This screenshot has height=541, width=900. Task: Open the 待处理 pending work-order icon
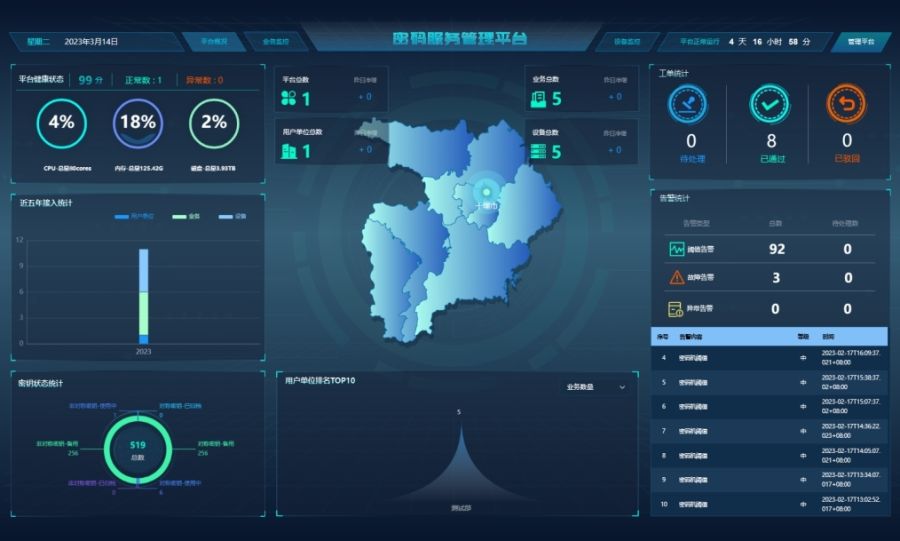pyautogui.click(x=691, y=104)
